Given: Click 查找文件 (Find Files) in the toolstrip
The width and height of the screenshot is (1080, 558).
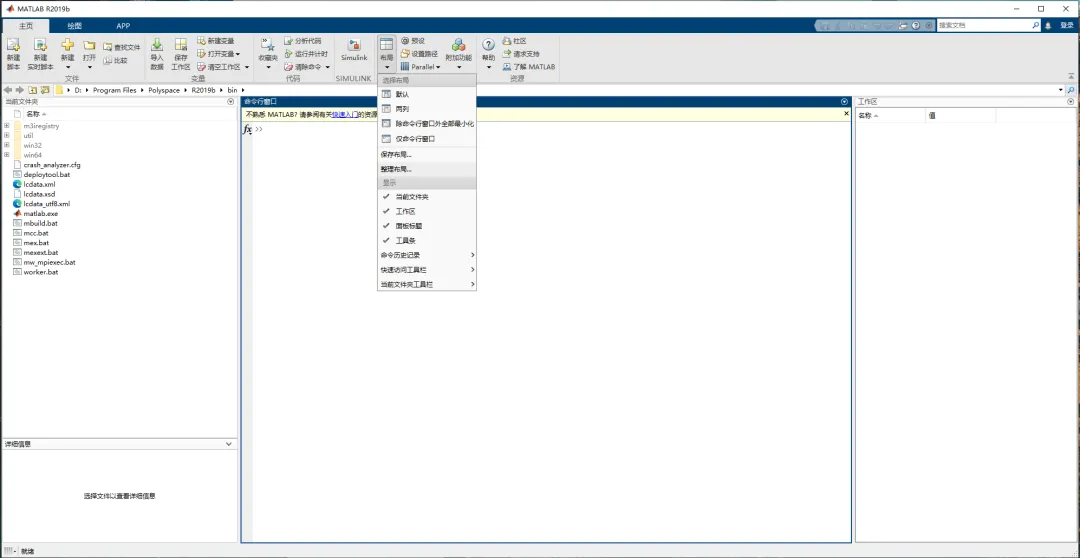Looking at the screenshot, I should coord(121,48).
